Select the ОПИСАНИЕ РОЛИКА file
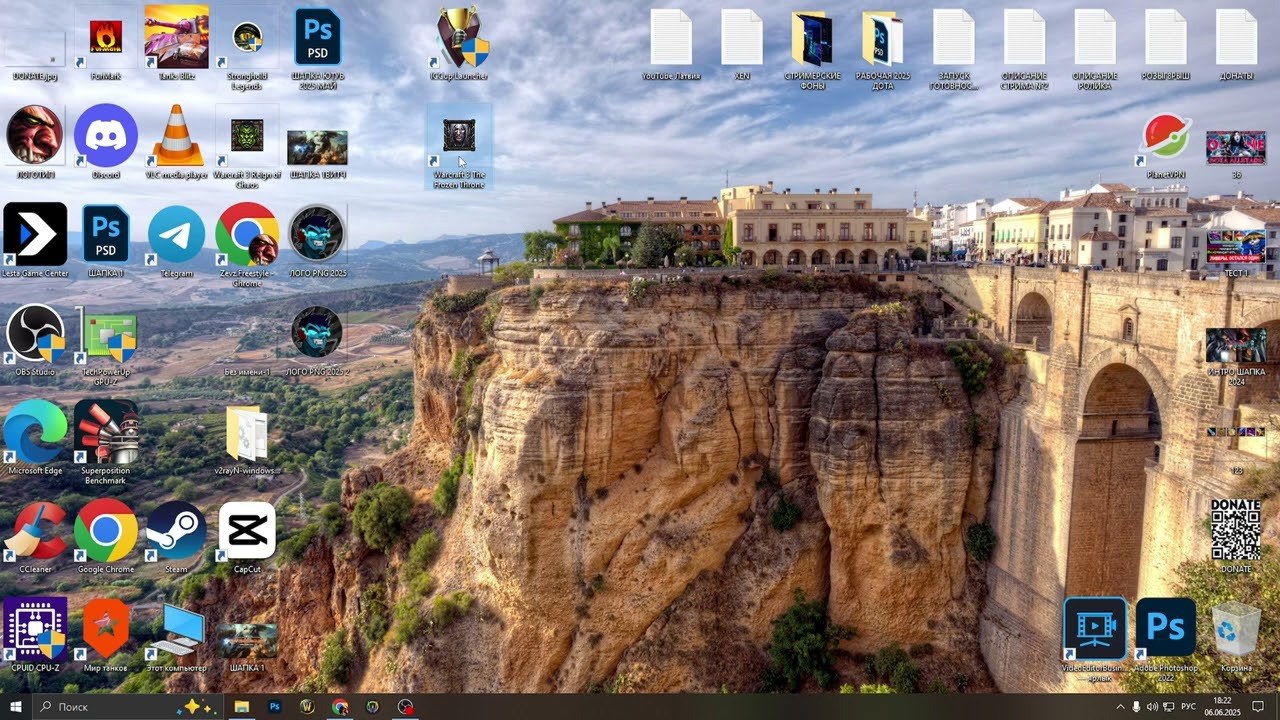This screenshot has height=720, width=1280. coord(1095,50)
